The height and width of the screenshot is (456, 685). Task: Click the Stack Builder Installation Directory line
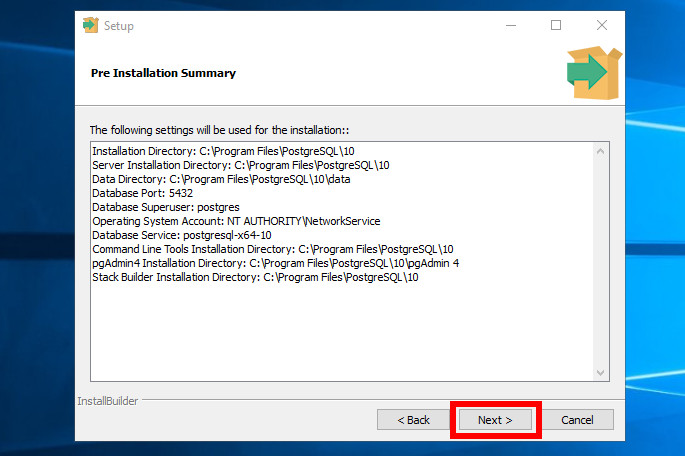pyautogui.click(x=255, y=277)
